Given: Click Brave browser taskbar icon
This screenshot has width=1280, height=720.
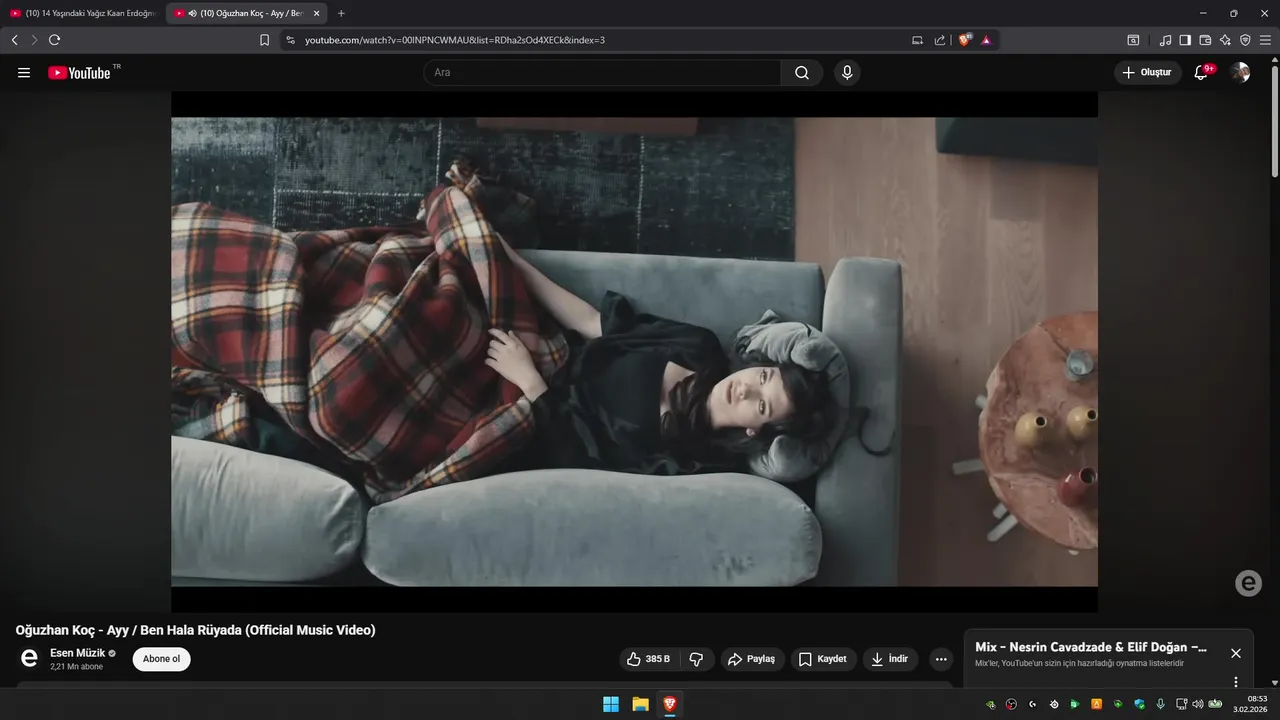Looking at the screenshot, I should click(669, 704).
